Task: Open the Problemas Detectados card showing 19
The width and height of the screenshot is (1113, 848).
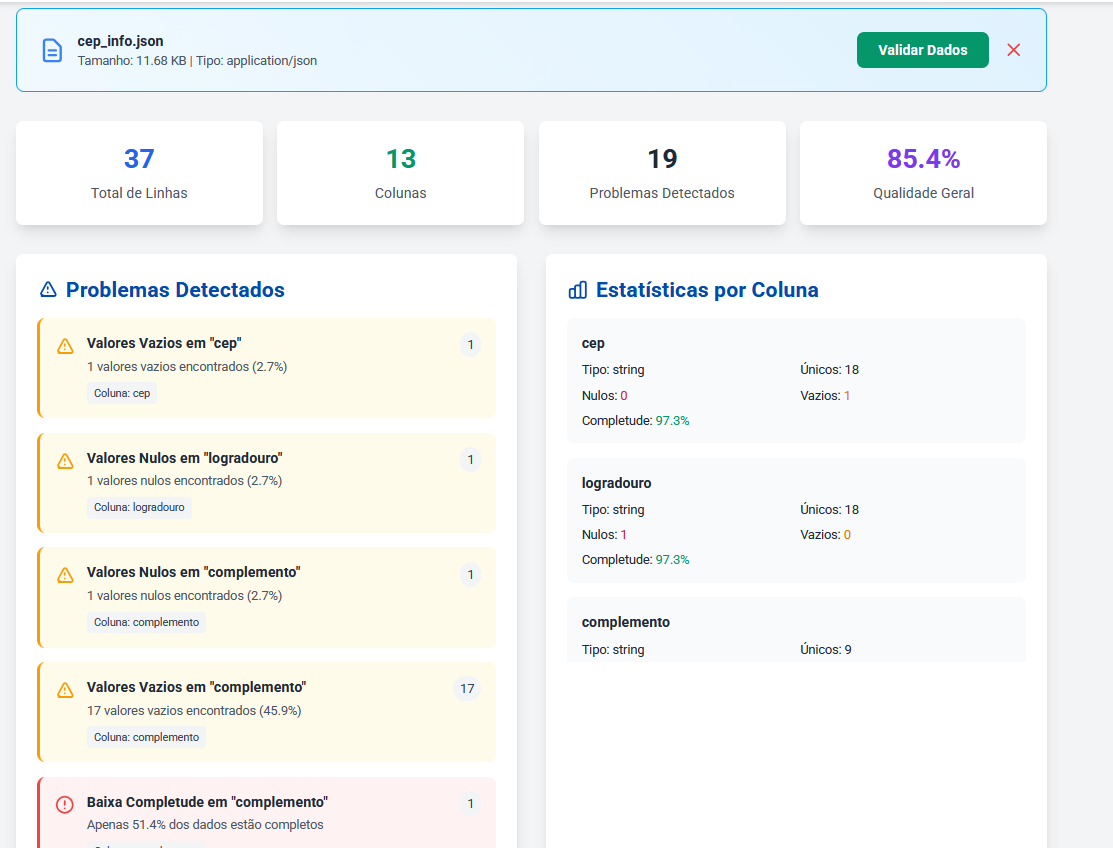Action: click(x=662, y=173)
